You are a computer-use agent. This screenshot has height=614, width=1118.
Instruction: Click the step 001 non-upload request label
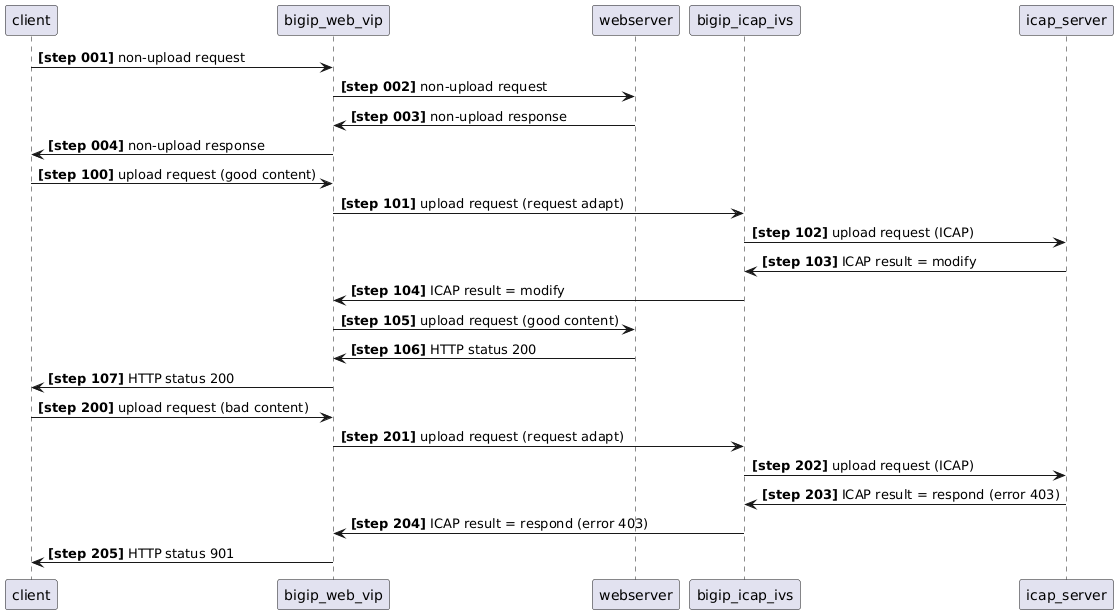pos(141,58)
